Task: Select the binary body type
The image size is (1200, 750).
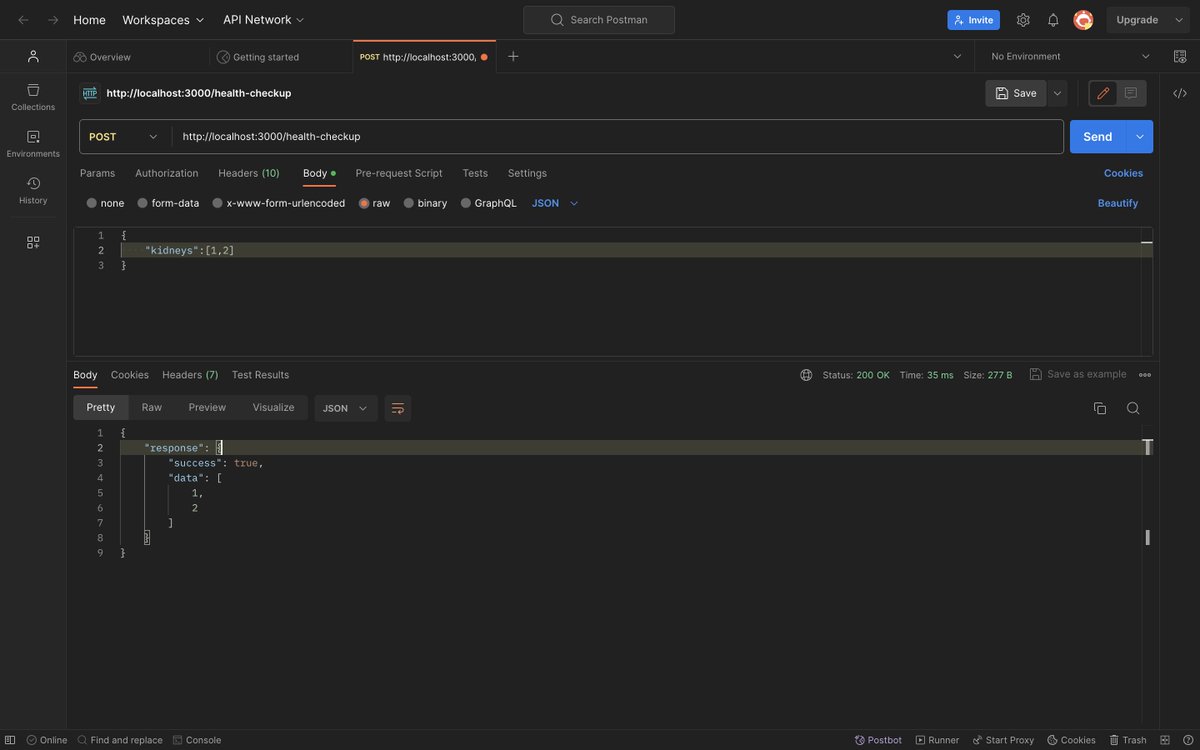Action: (425, 203)
